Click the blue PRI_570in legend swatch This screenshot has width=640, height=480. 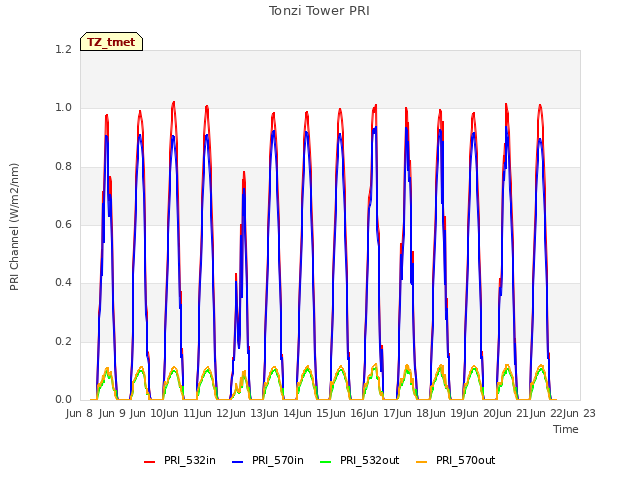[x=238, y=461]
